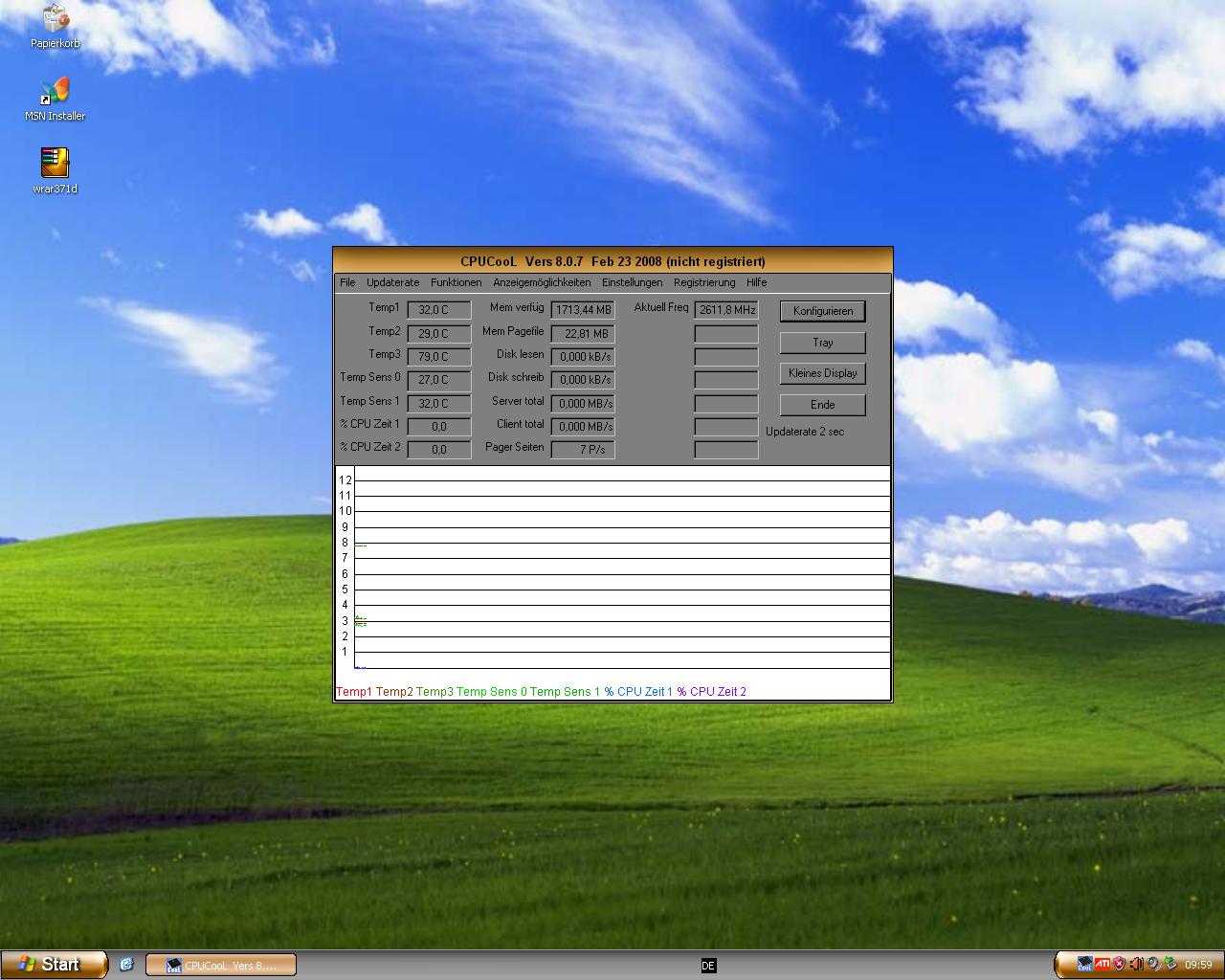Click the CPUCool tray icon
Image resolution: width=1225 pixels, height=980 pixels.
1084,965
